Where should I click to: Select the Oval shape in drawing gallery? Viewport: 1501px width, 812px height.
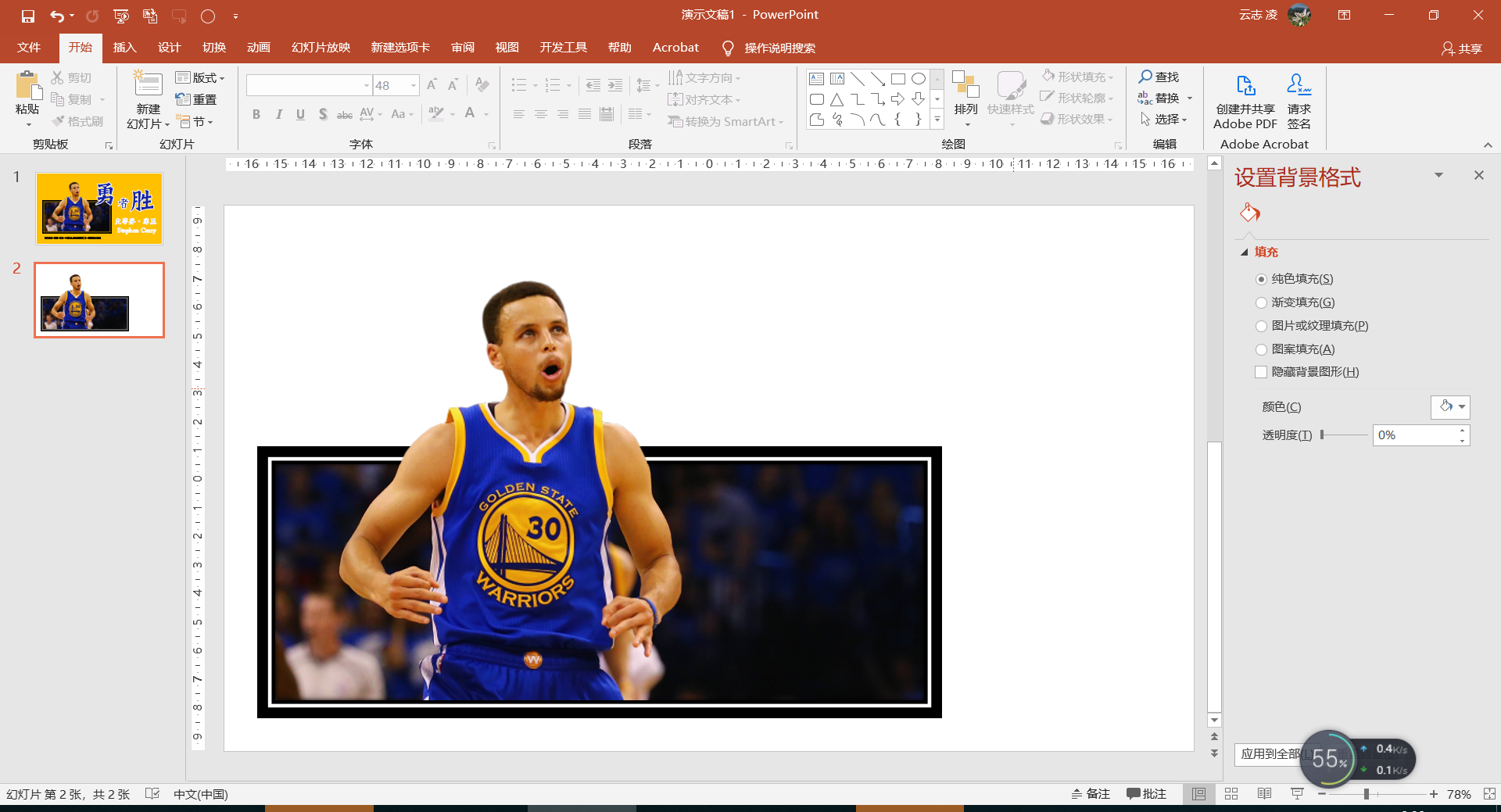919,79
